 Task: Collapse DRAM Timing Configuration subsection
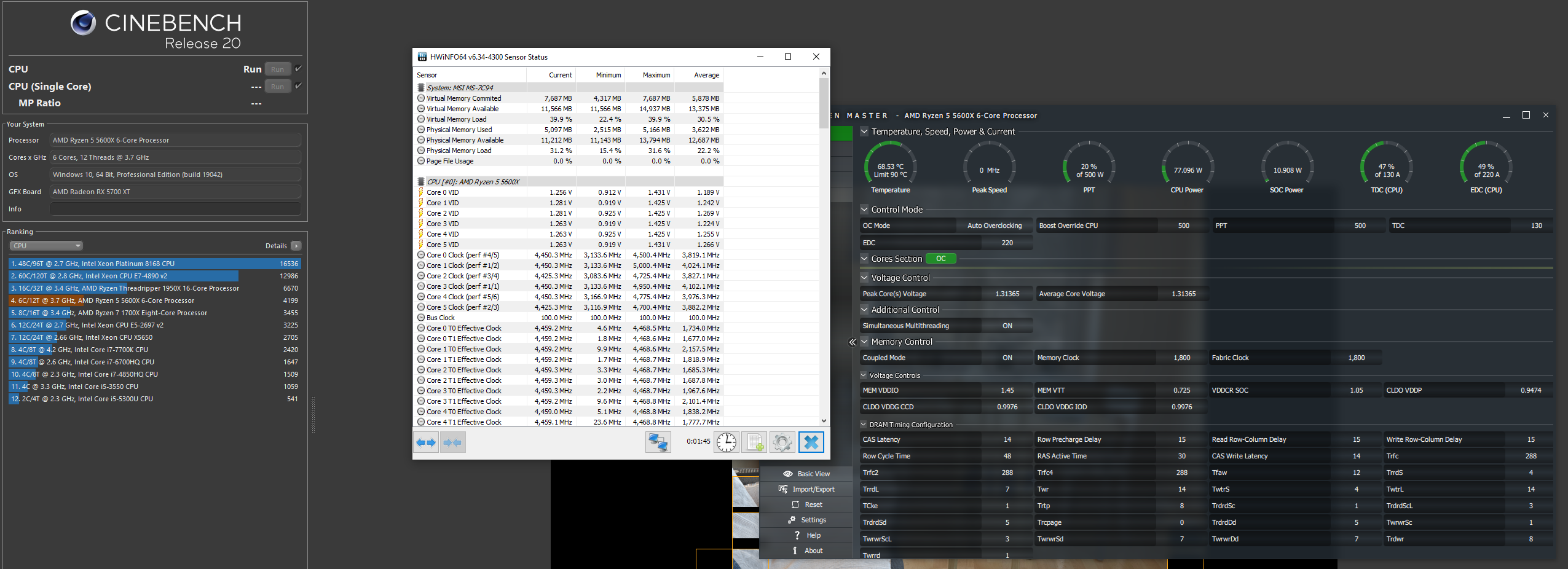[x=864, y=425]
